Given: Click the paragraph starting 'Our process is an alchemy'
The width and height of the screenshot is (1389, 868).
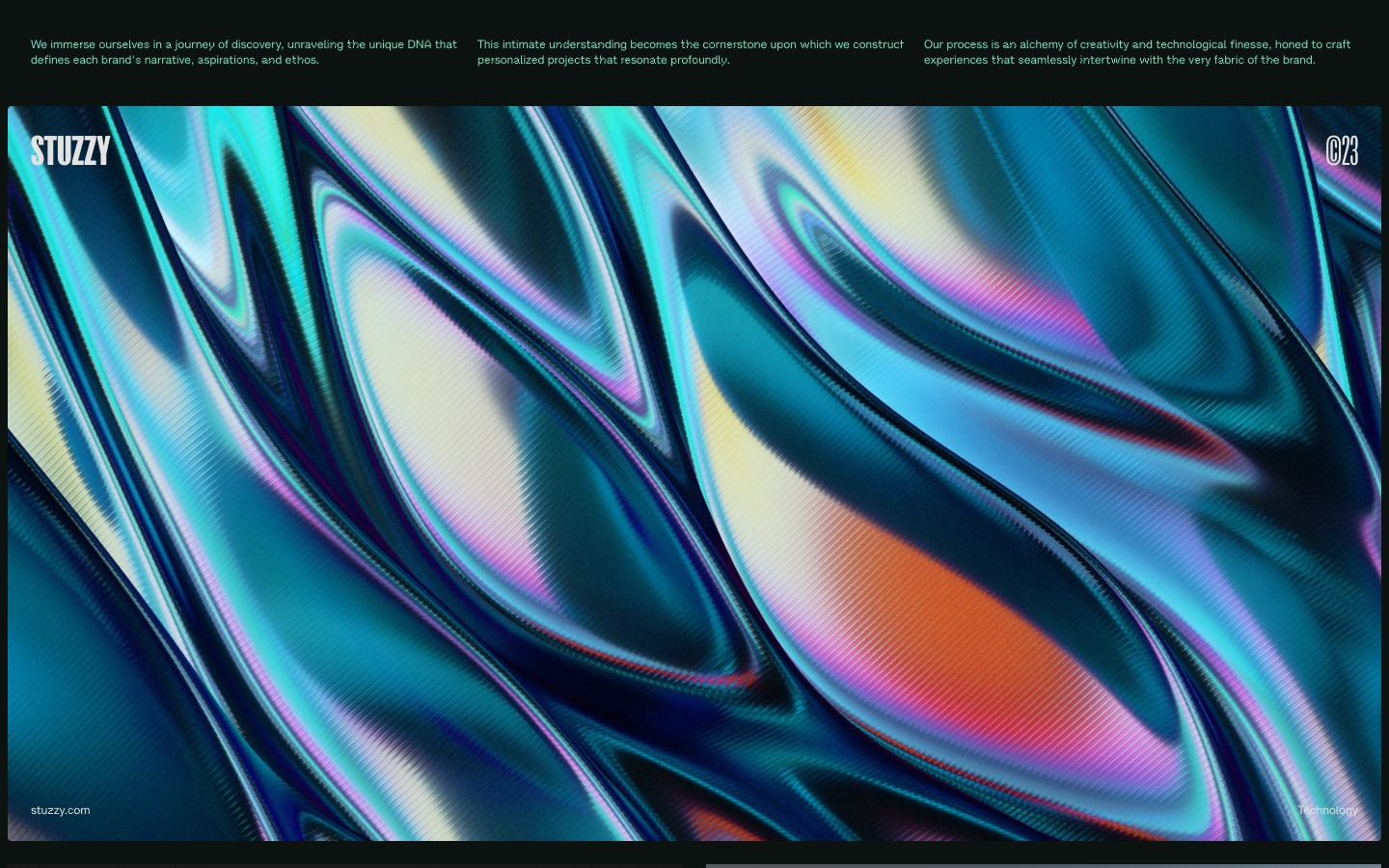Looking at the screenshot, I should tap(1137, 52).
